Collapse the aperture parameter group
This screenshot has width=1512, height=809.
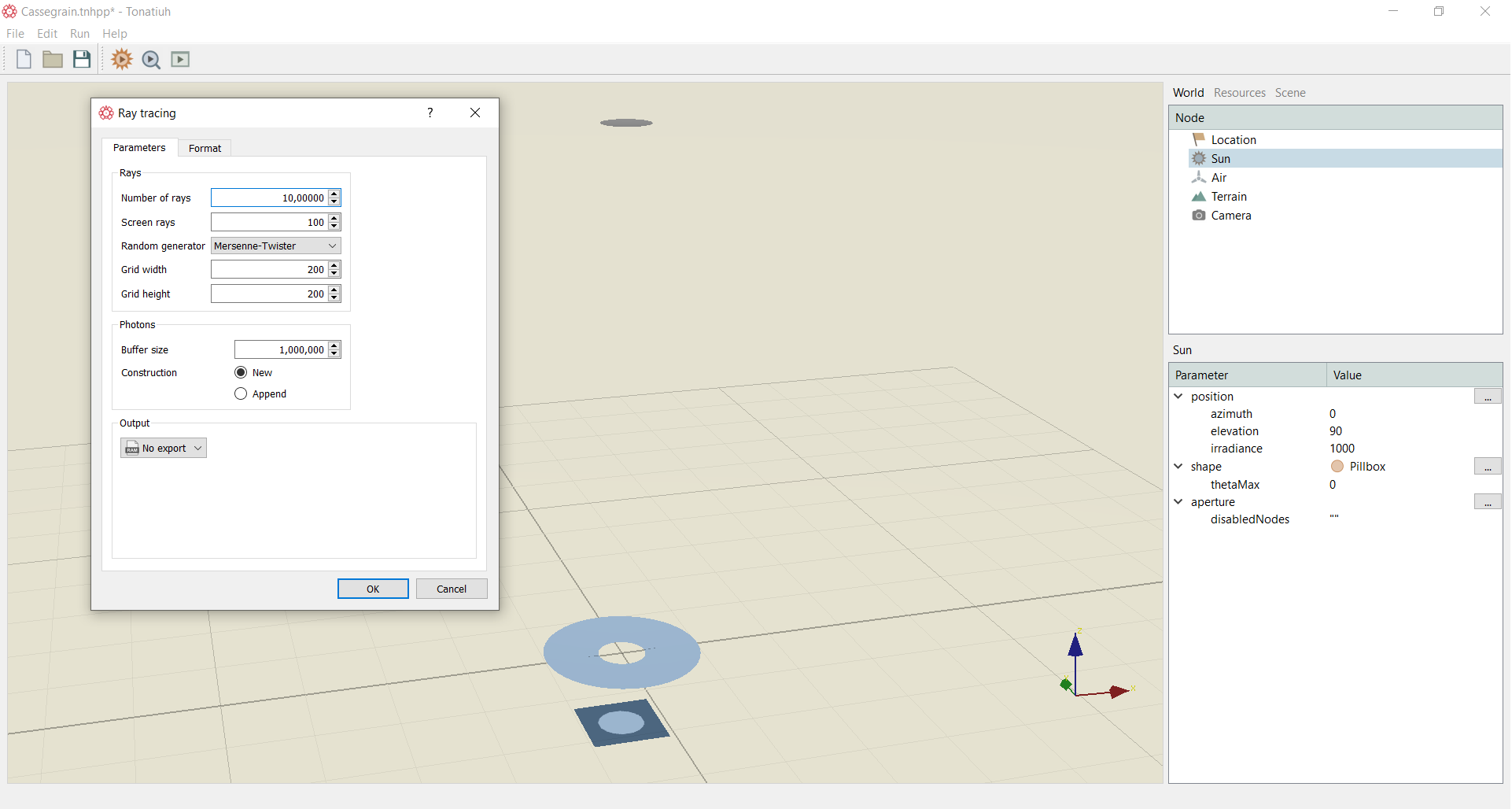[x=1178, y=501]
